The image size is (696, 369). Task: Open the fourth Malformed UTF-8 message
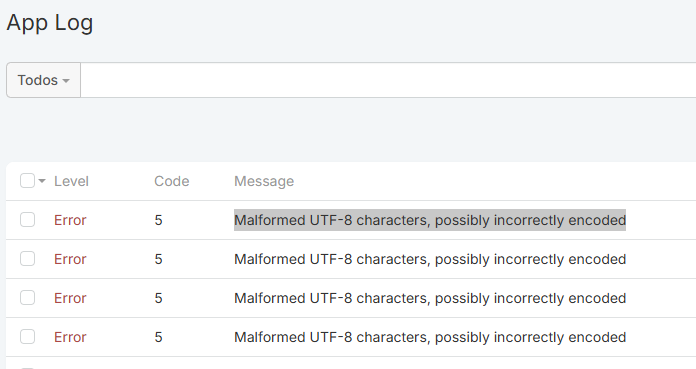(x=430, y=337)
